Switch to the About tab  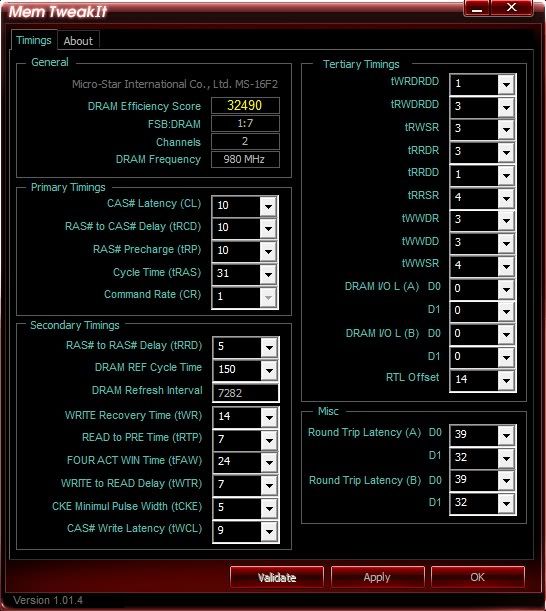coord(78,41)
